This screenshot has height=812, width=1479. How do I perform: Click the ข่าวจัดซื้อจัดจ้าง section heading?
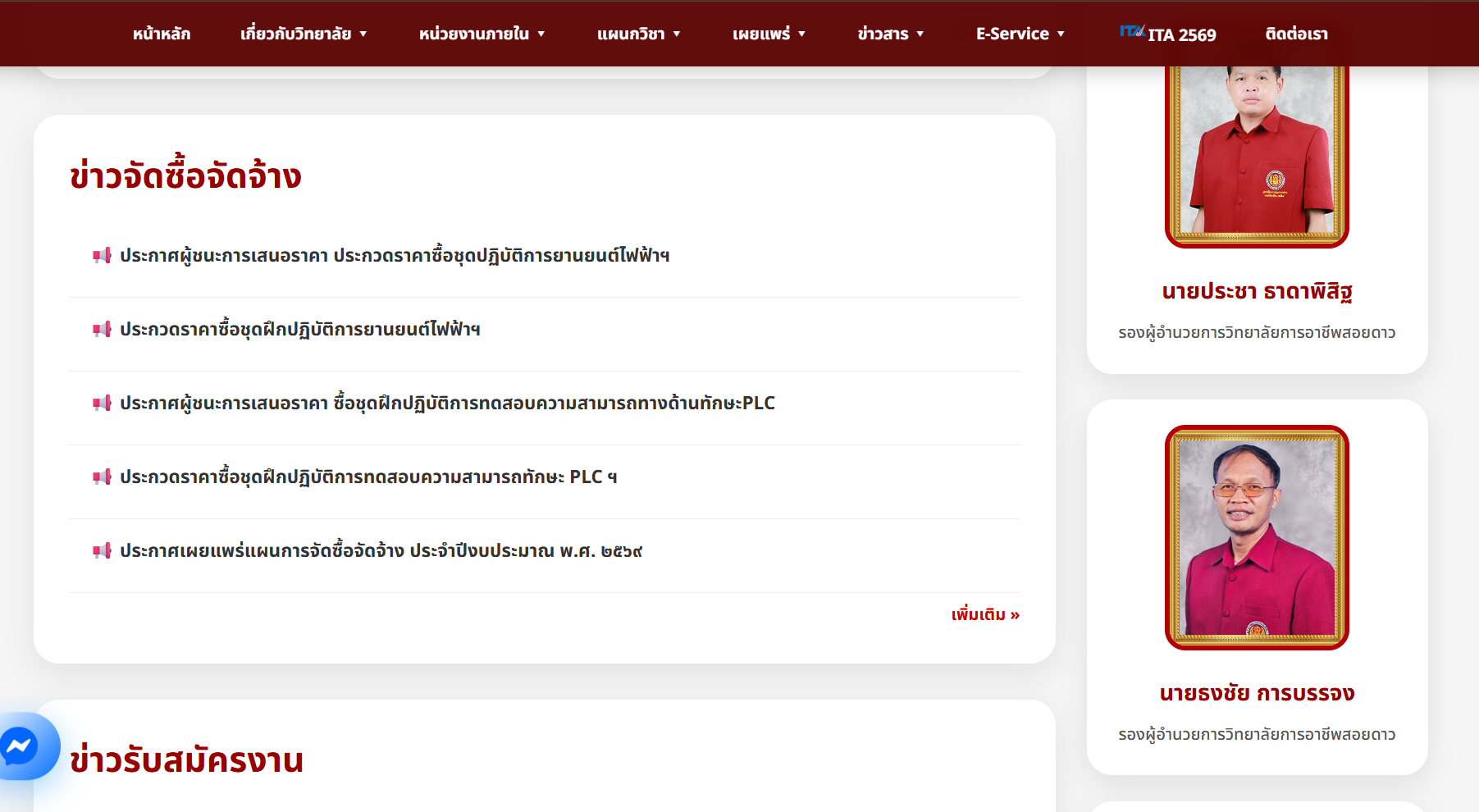185,176
